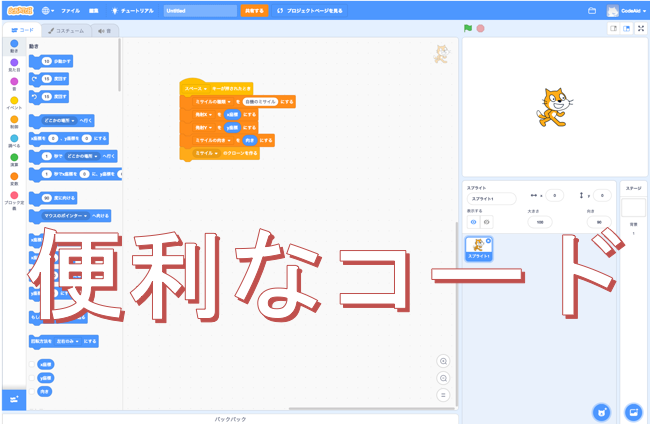This screenshot has height=424, width=650.
Task: Select the 動き motion category circle
Action: (x=14, y=44)
